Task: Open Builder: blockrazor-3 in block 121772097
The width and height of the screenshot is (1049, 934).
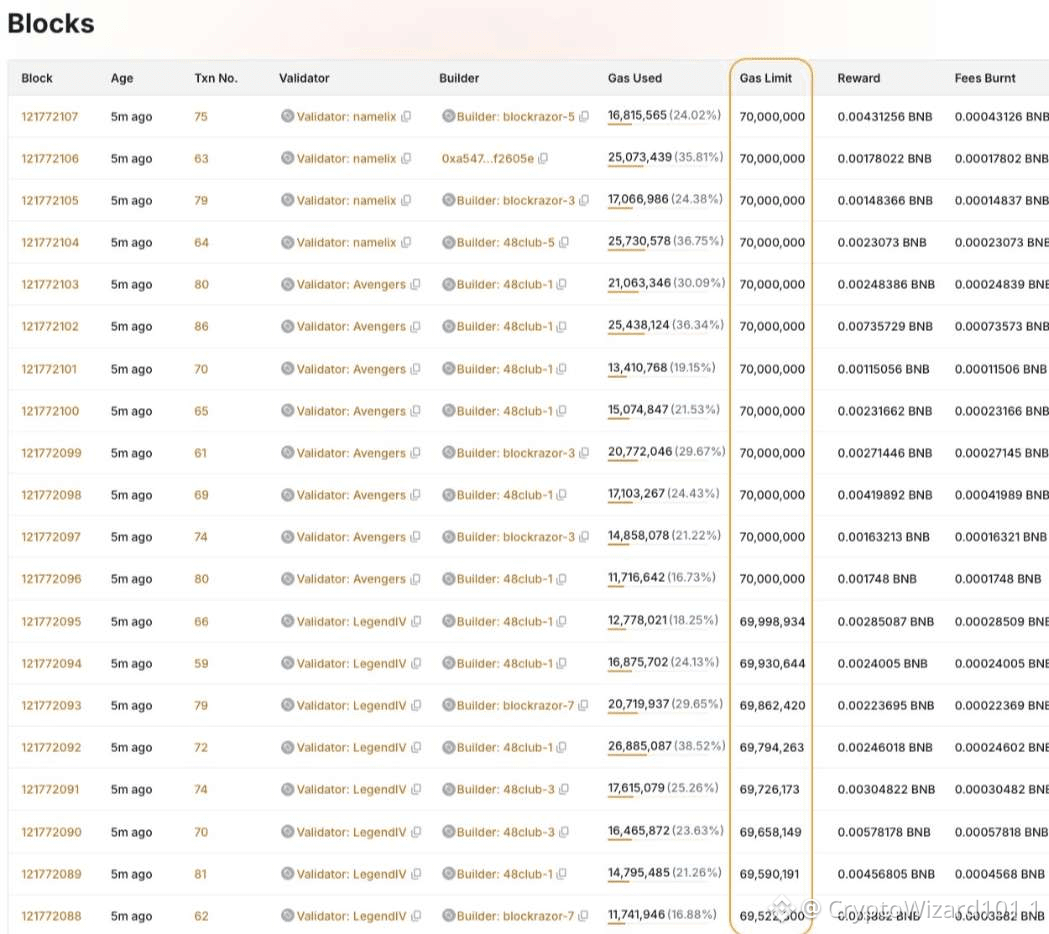Action: click(516, 537)
